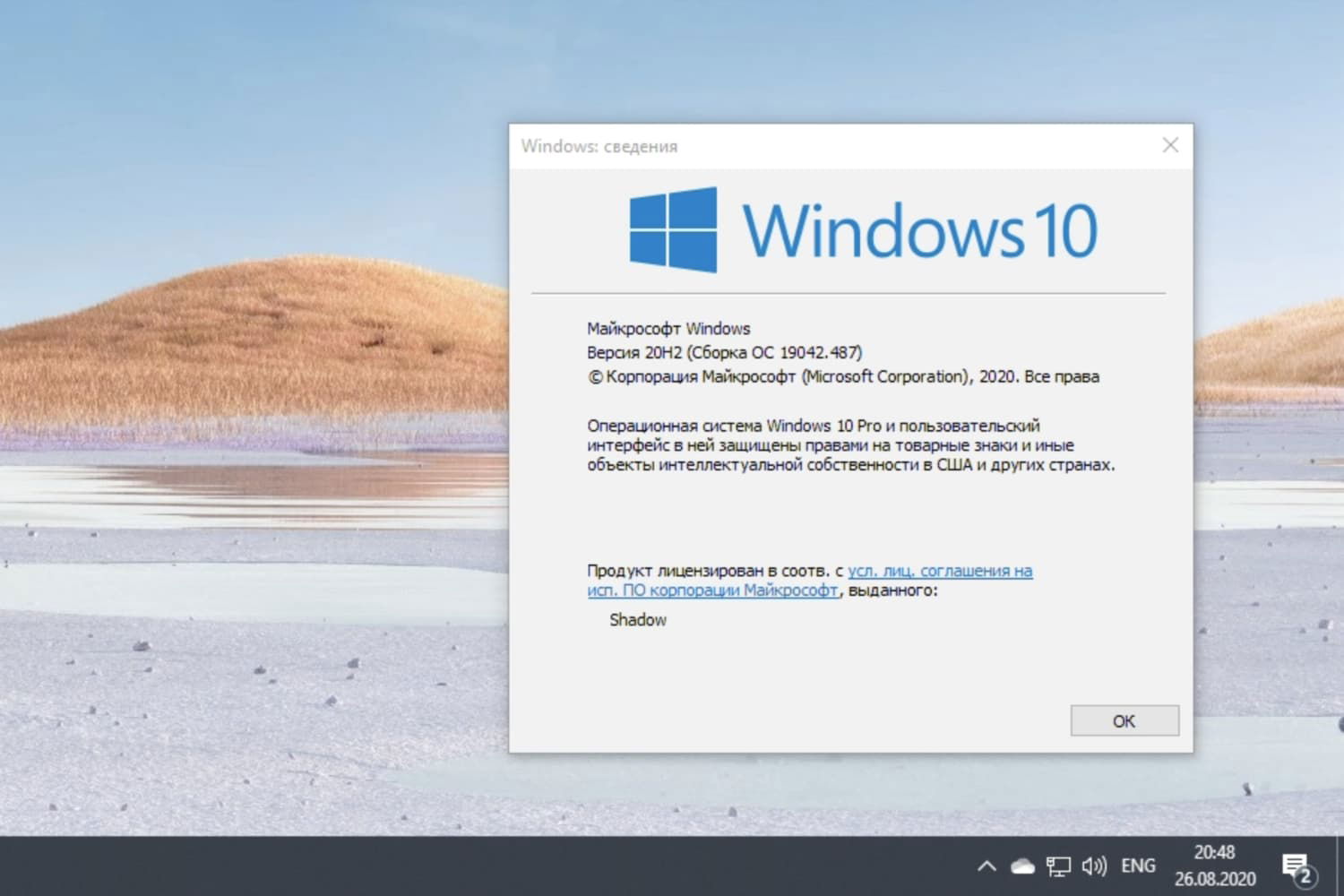Click the Microsoft Corporation copyright text
The height and width of the screenshot is (896, 1344).
(x=842, y=376)
